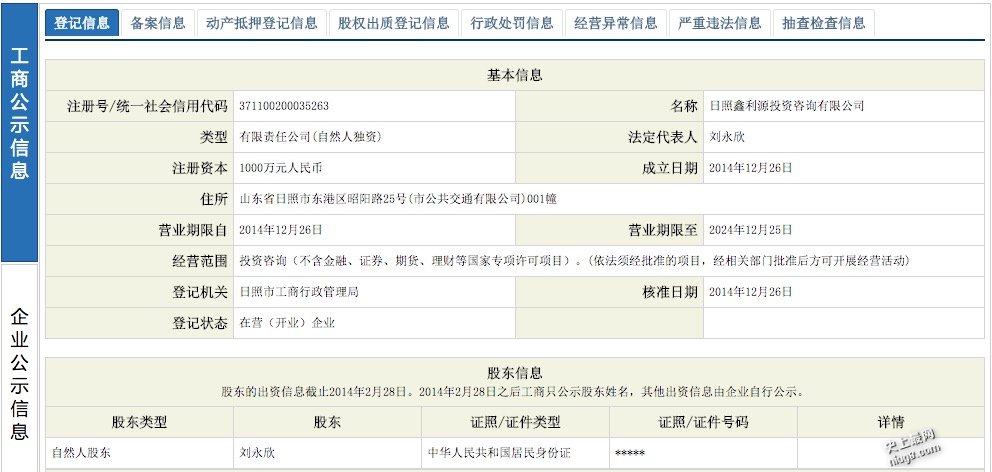Image resolution: width=992 pixels, height=472 pixels.
Task: Click the 经营范围 label
Action: (x=199, y=261)
